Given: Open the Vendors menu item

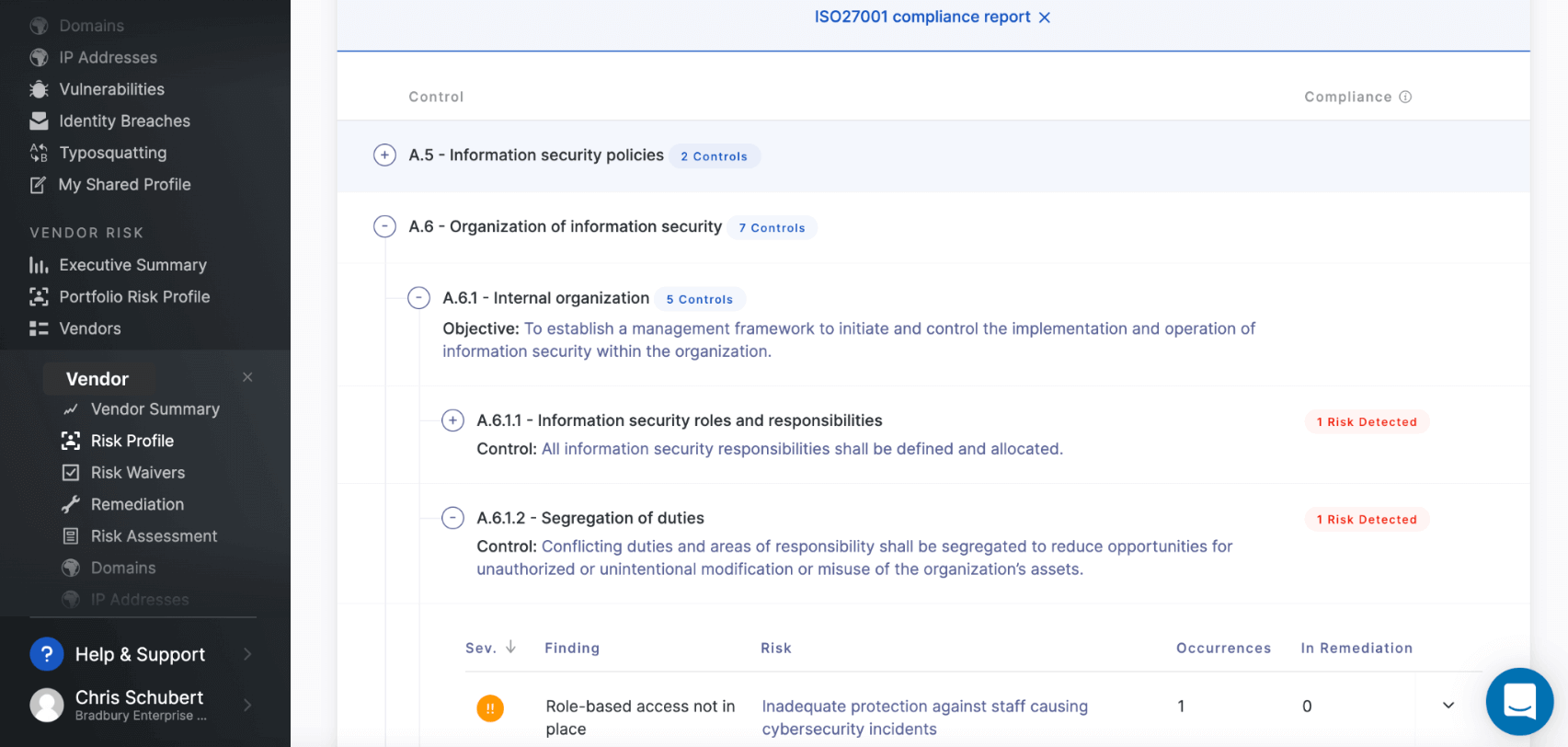Looking at the screenshot, I should tap(90, 328).
